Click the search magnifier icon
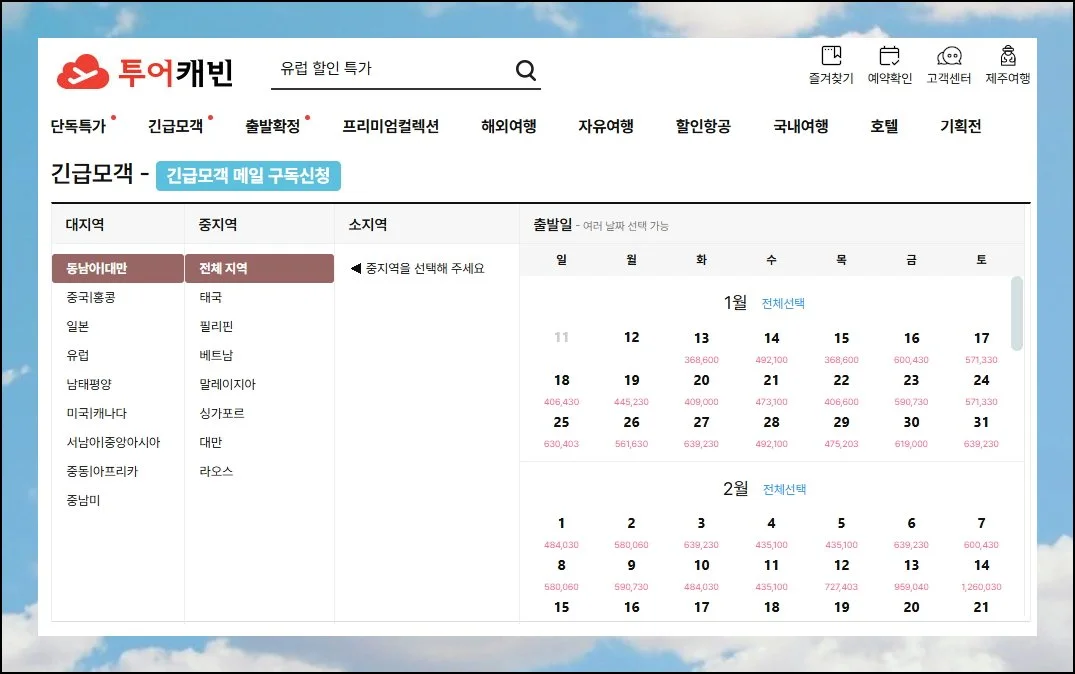Image resolution: width=1075 pixels, height=674 pixels. point(525,70)
